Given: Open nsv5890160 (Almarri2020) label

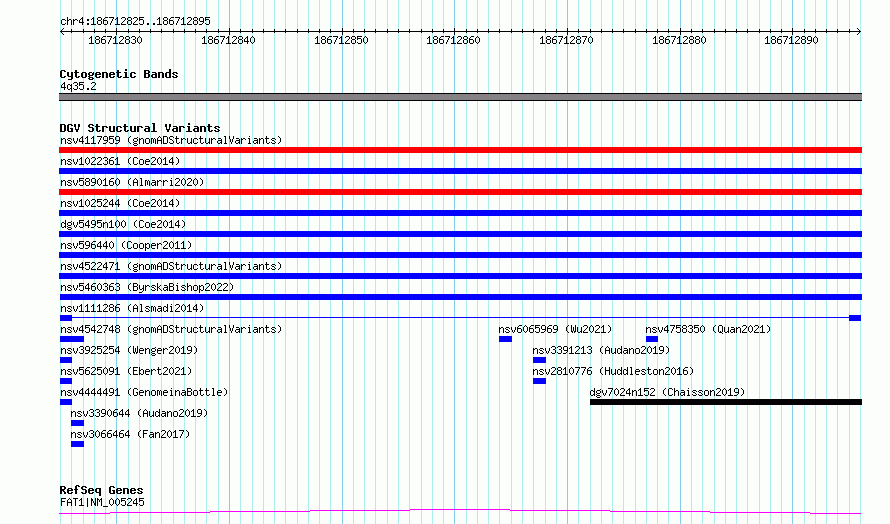Looking at the screenshot, I should [x=132, y=182].
